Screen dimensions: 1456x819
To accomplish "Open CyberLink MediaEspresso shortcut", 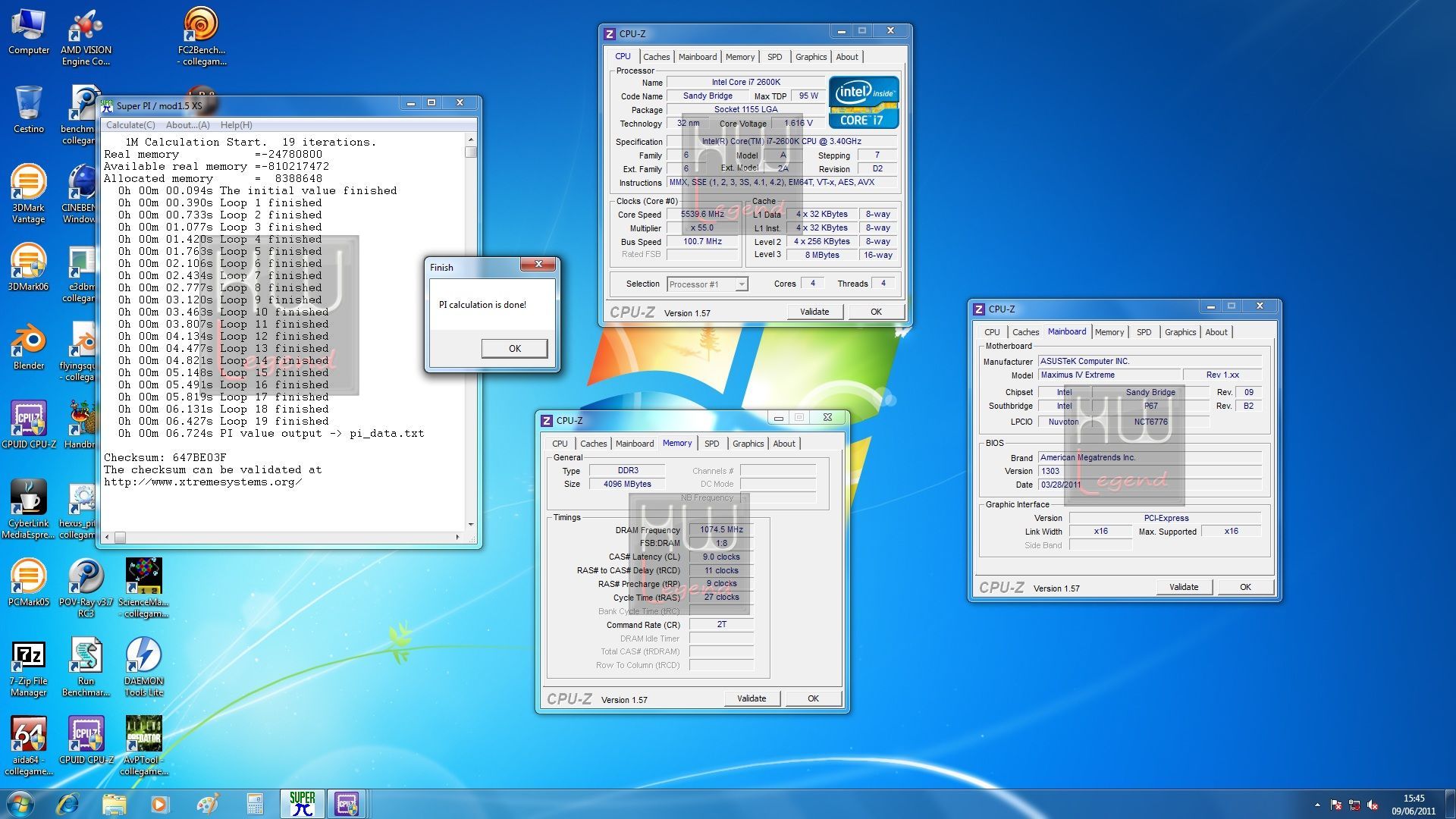I will point(29,509).
